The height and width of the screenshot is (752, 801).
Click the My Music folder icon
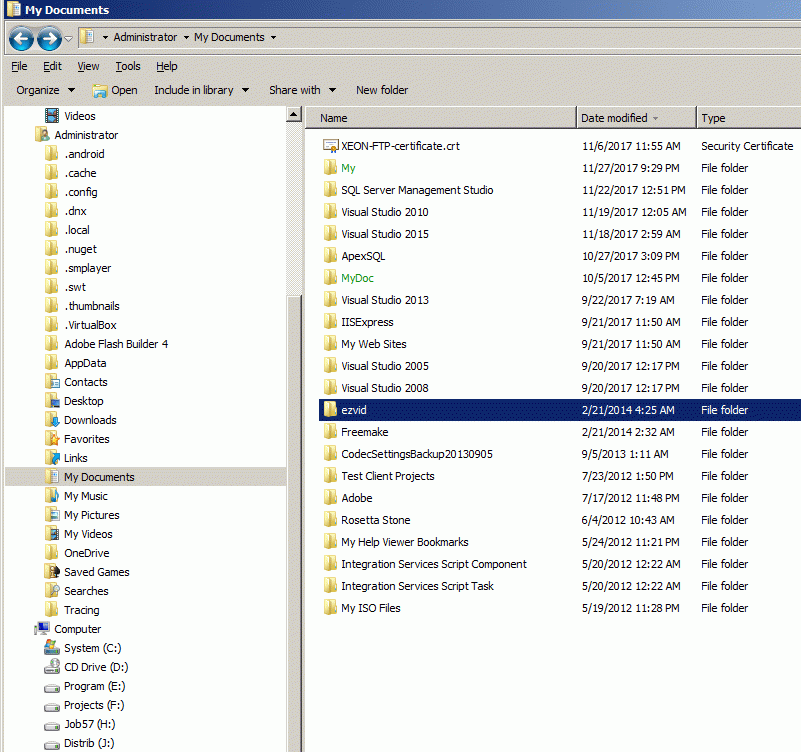tap(52, 496)
